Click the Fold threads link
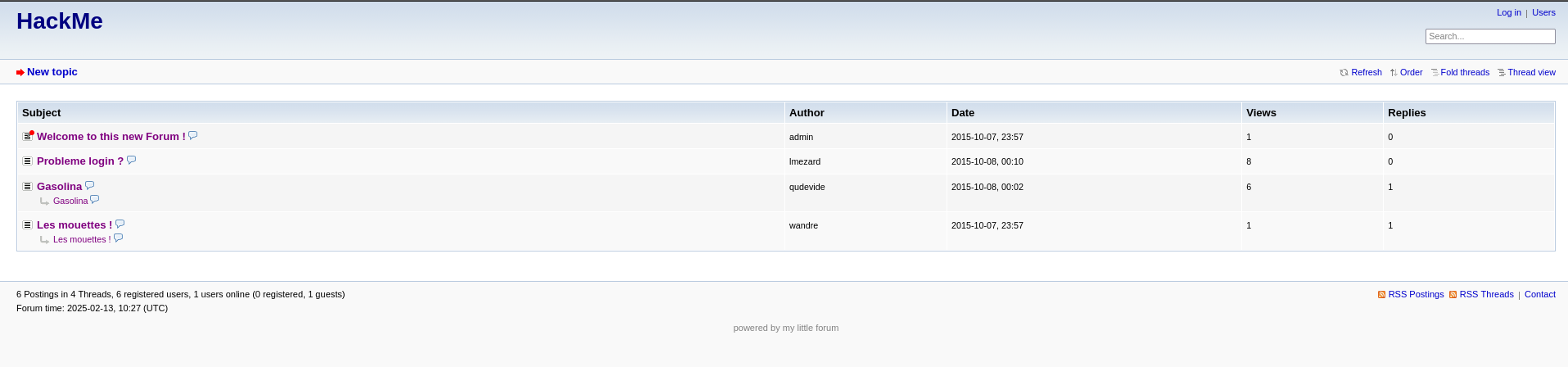This screenshot has width=1568, height=367. tap(1465, 72)
